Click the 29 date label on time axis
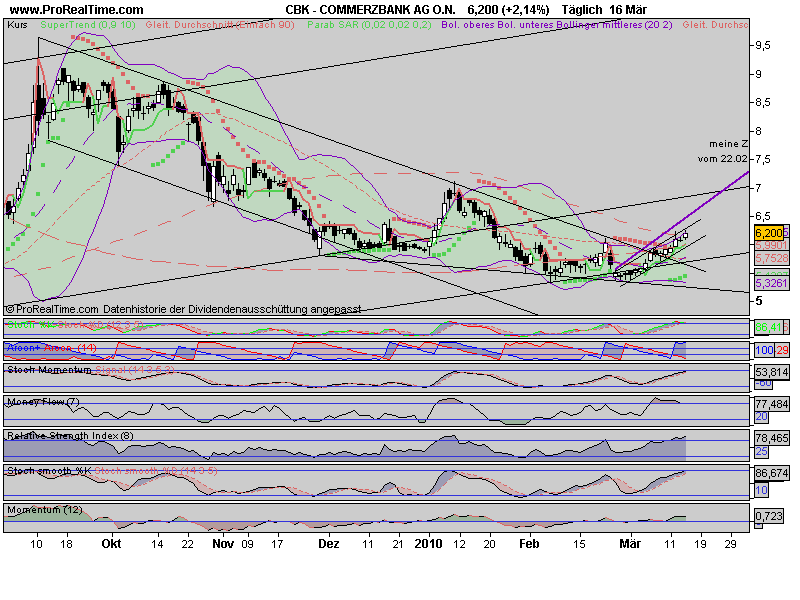Image resolution: width=800 pixels, height=600 pixels. point(730,544)
